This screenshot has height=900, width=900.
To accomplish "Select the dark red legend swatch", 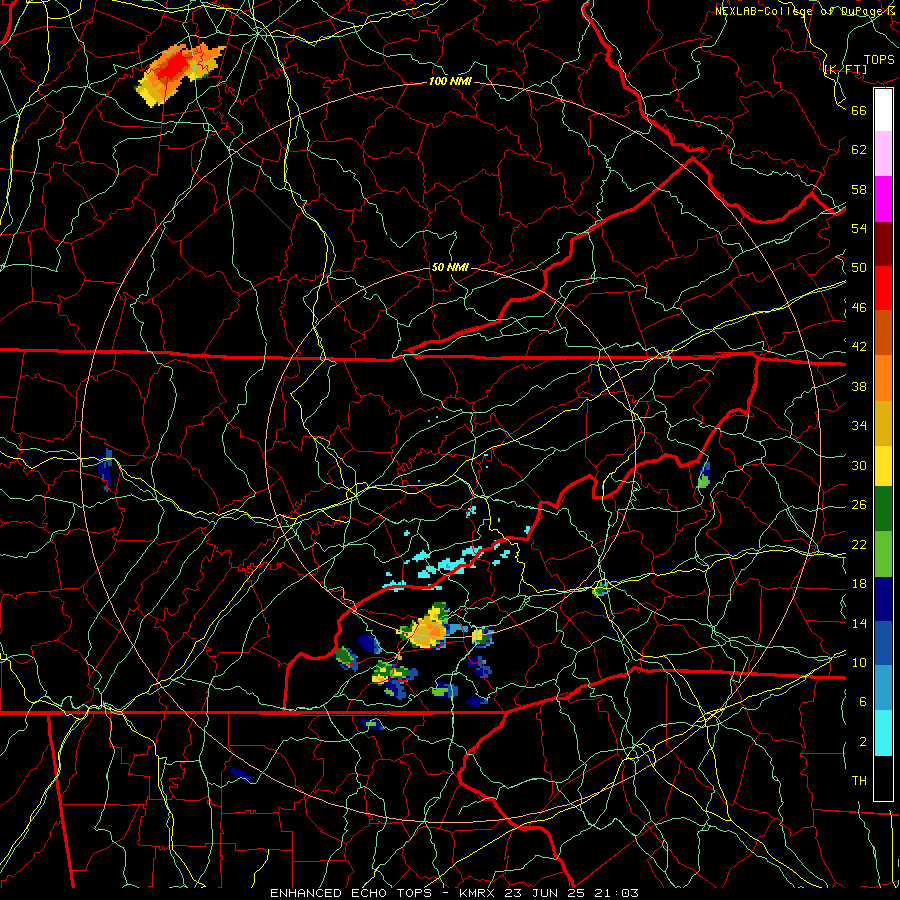I will (883, 244).
